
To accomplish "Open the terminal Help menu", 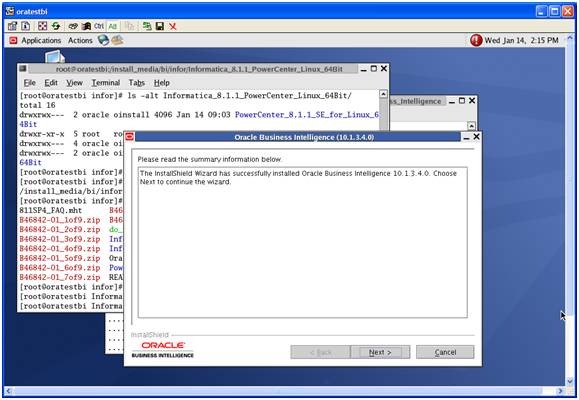I will tap(162, 83).
